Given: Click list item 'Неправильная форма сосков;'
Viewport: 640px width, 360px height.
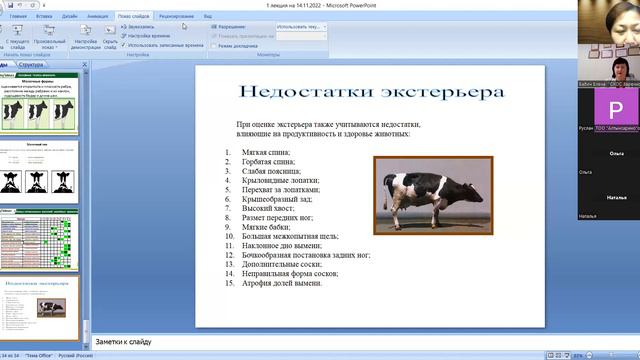Looking at the screenshot, I should click(290, 274).
